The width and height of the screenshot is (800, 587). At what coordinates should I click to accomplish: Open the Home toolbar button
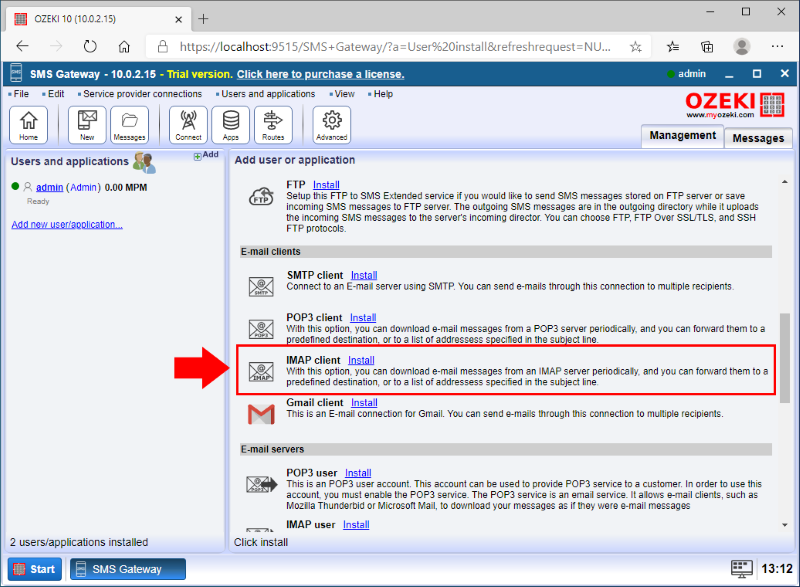point(29,124)
